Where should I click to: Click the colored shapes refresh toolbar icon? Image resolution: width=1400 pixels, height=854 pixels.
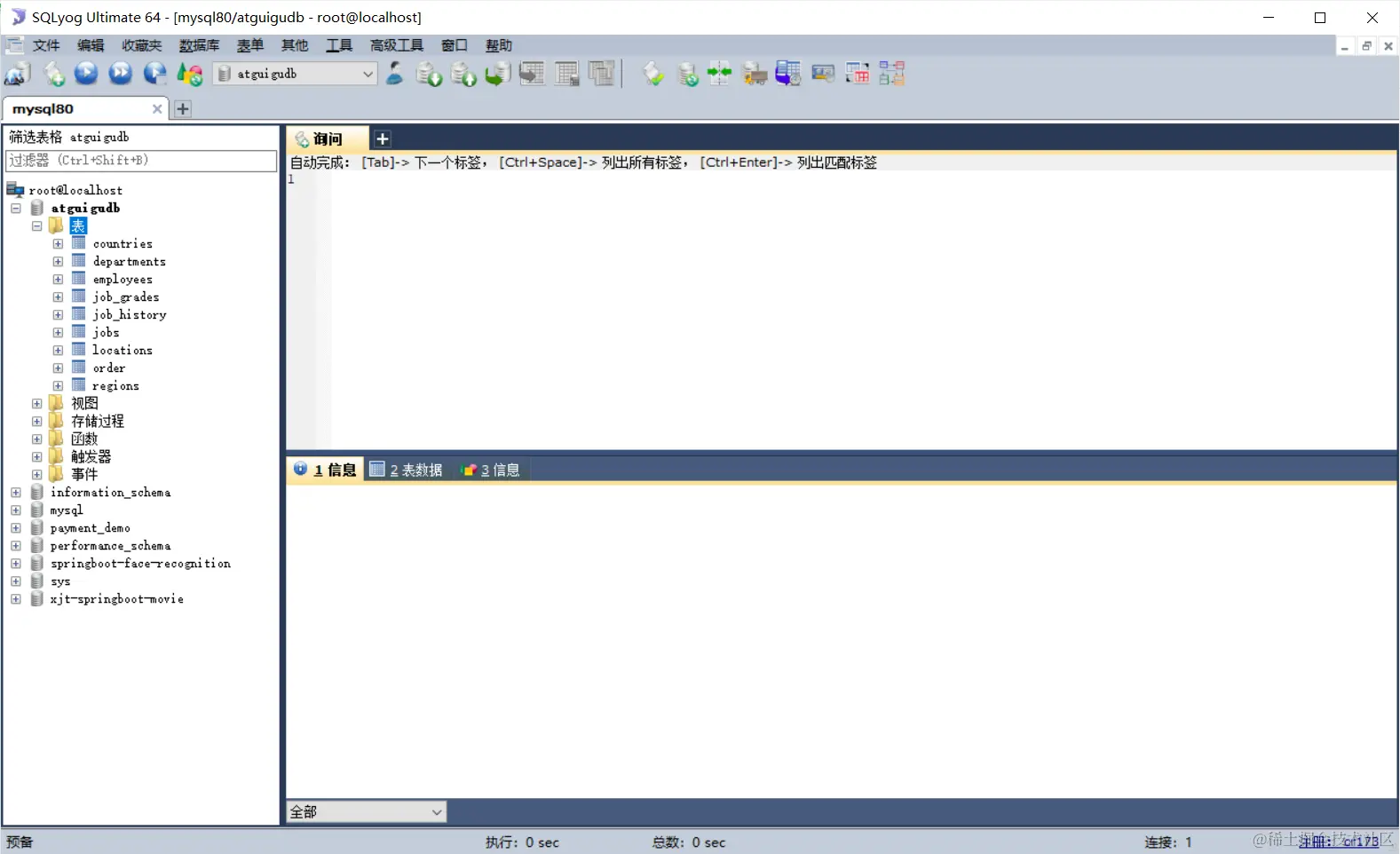[190, 74]
